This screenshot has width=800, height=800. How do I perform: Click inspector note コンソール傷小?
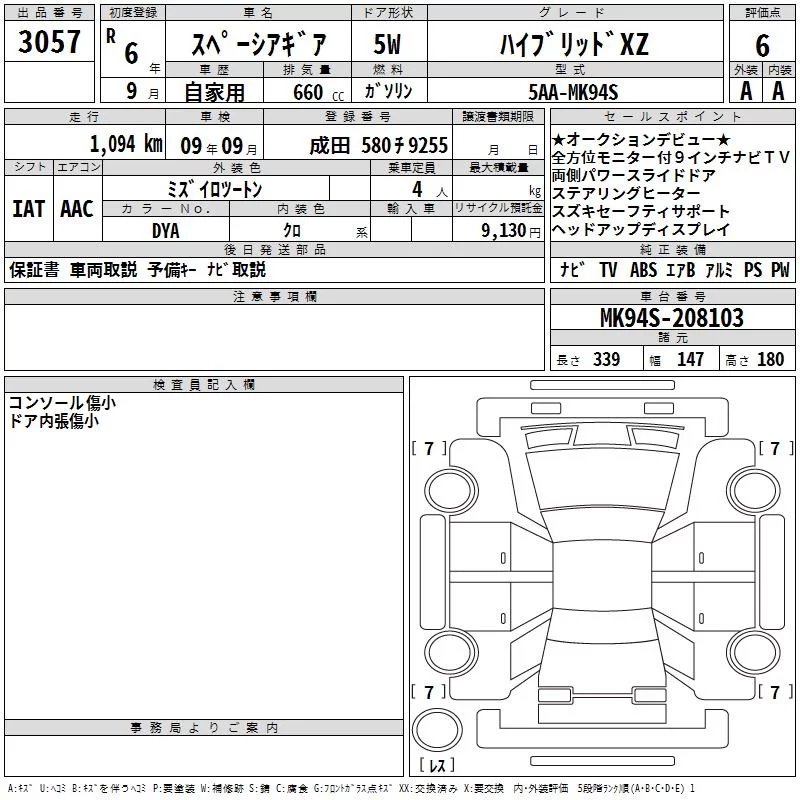[62, 403]
